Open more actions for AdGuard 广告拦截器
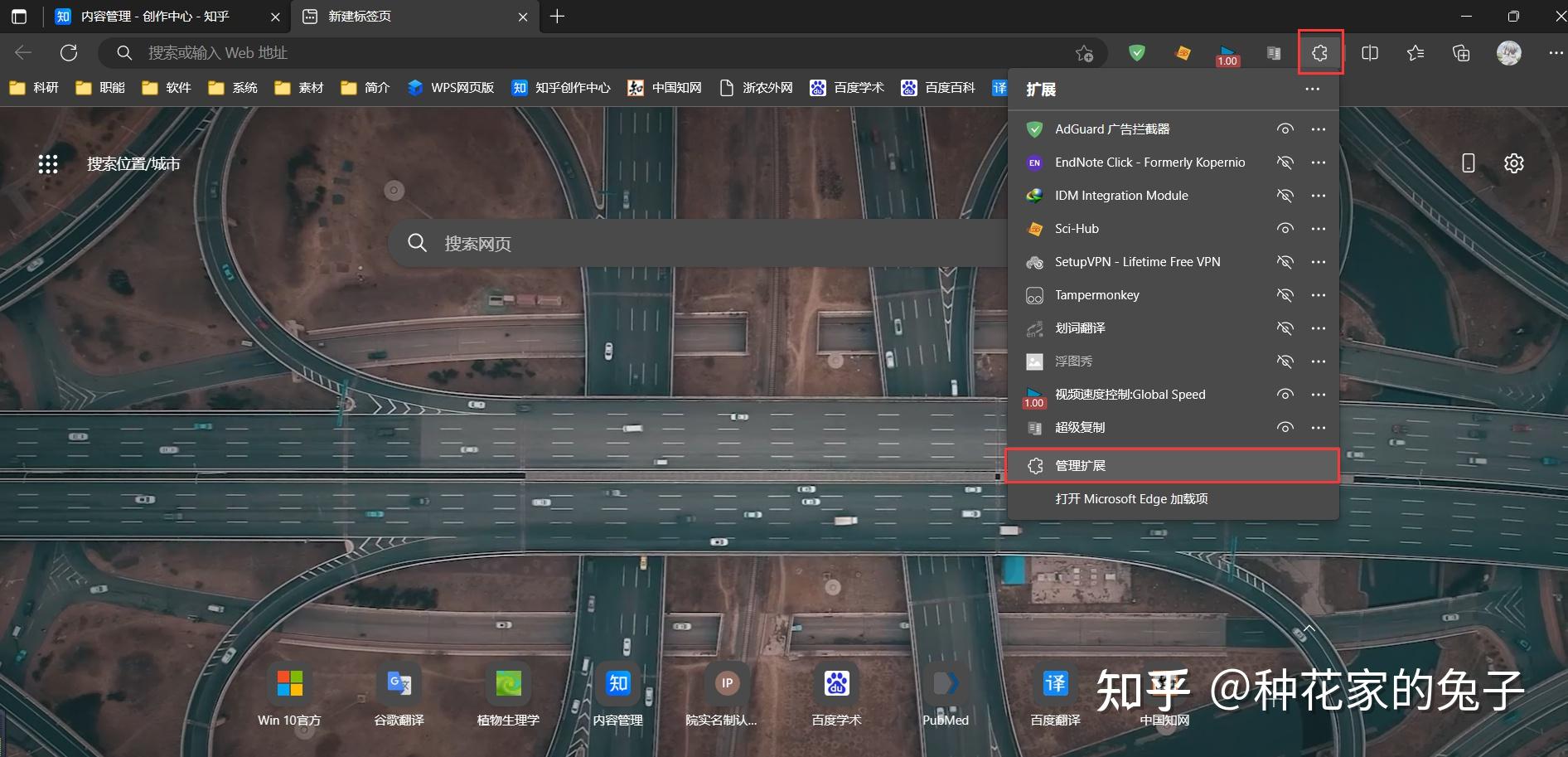The width and height of the screenshot is (1568, 757). tap(1319, 129)
